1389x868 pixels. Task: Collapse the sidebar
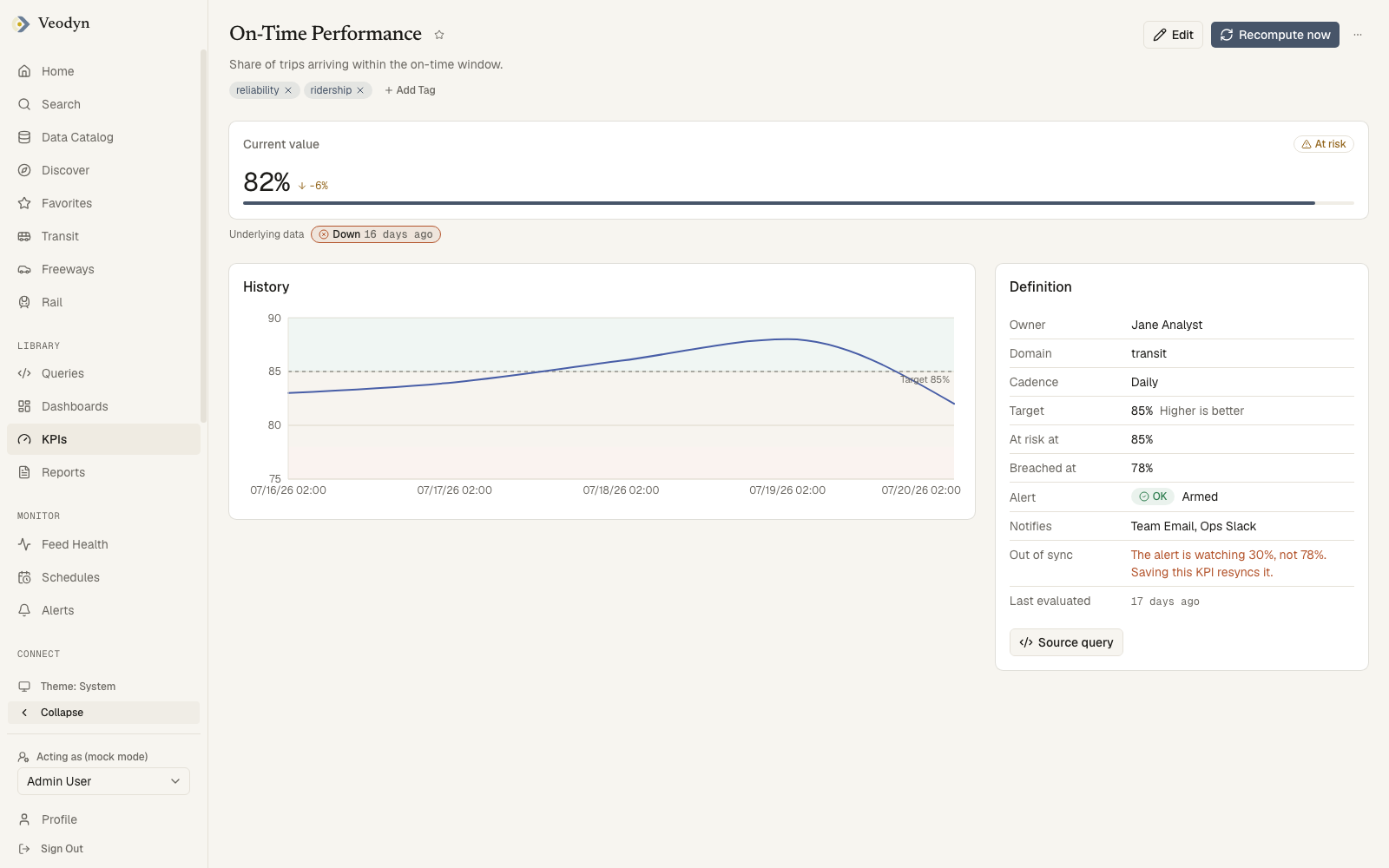[x=103, y=713]
